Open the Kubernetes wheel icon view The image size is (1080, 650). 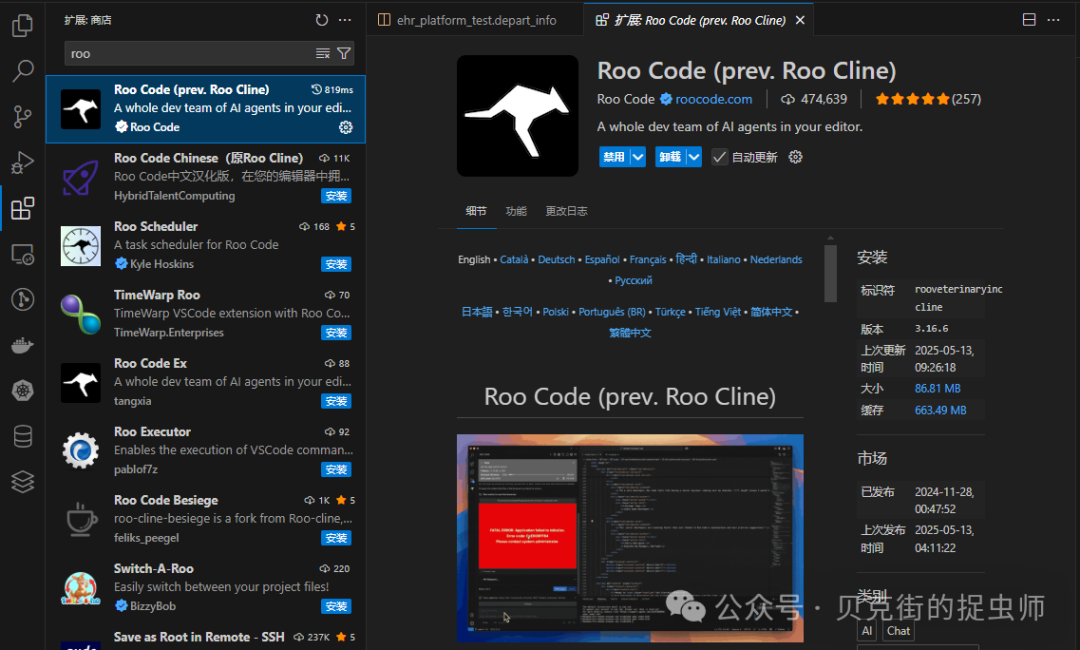point(23,390)
